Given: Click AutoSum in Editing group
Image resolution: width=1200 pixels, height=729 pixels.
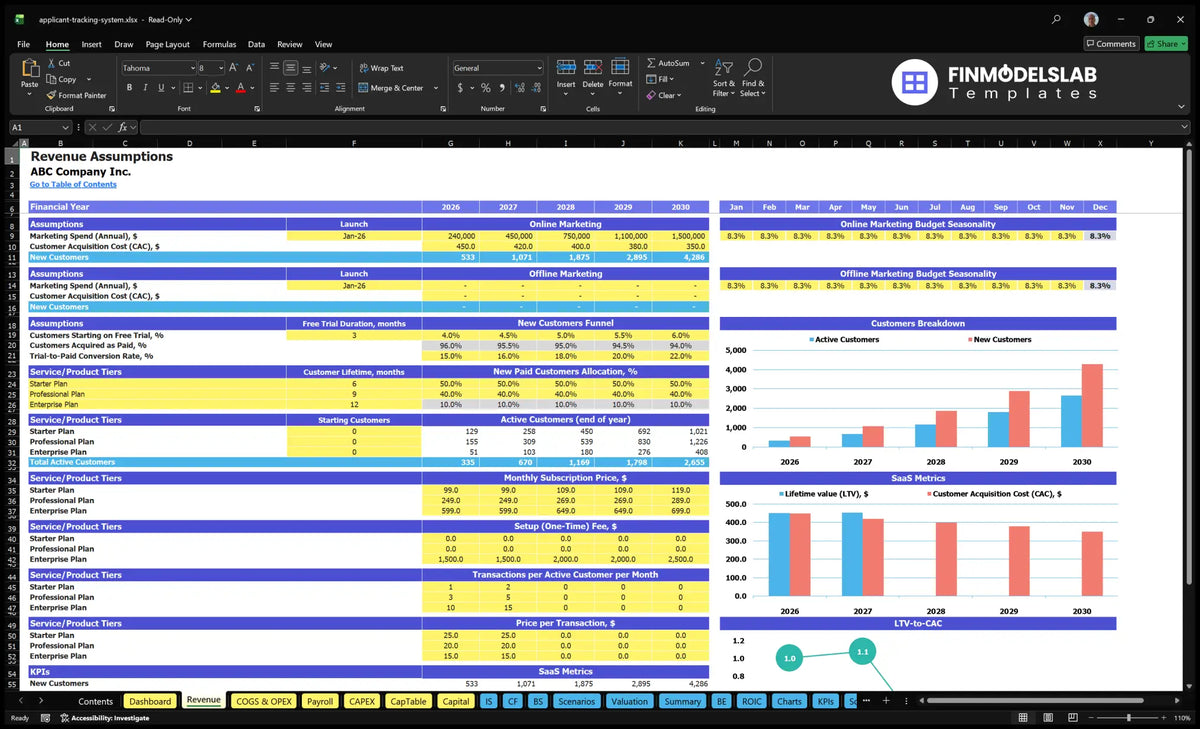Looking at the screenshot, I should pyautogui.click(x=667, y=63).
